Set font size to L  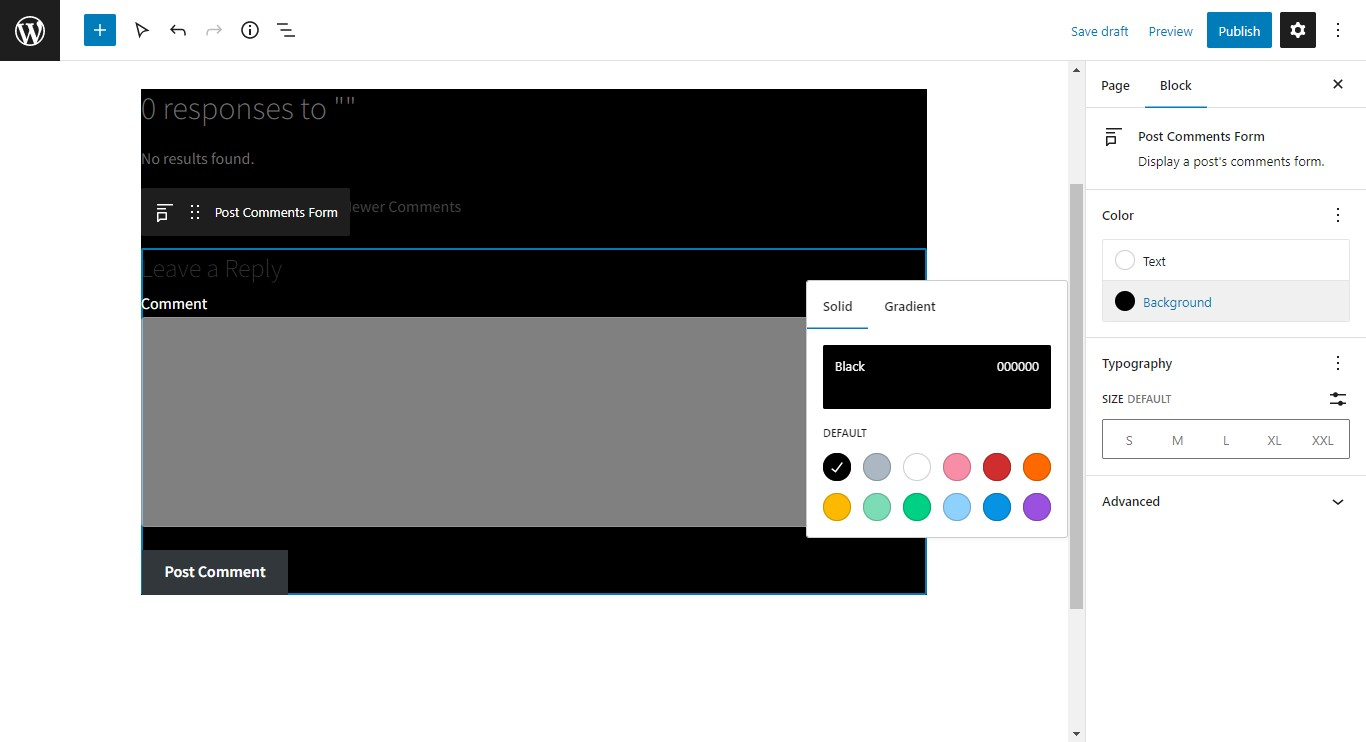click(1226, 440)
